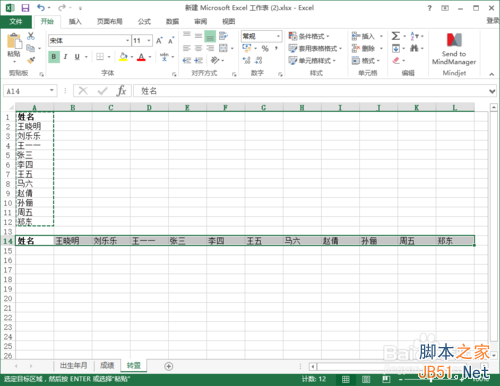Click the cell borders icon
The width and height of the screenshot is (500, 386).
click(x=100, y=57)
